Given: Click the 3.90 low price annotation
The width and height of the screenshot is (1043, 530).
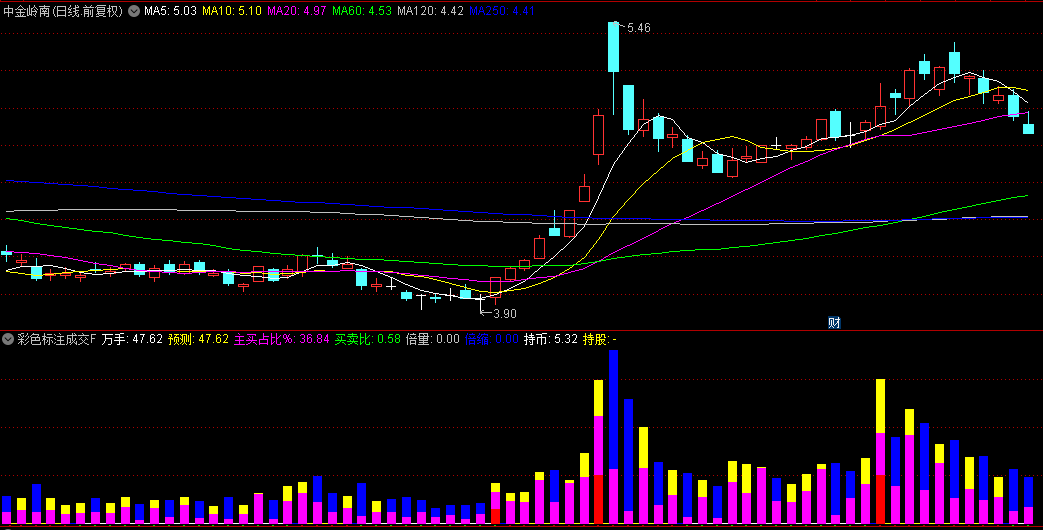Looking at the screenshot, I should point(504,314).
